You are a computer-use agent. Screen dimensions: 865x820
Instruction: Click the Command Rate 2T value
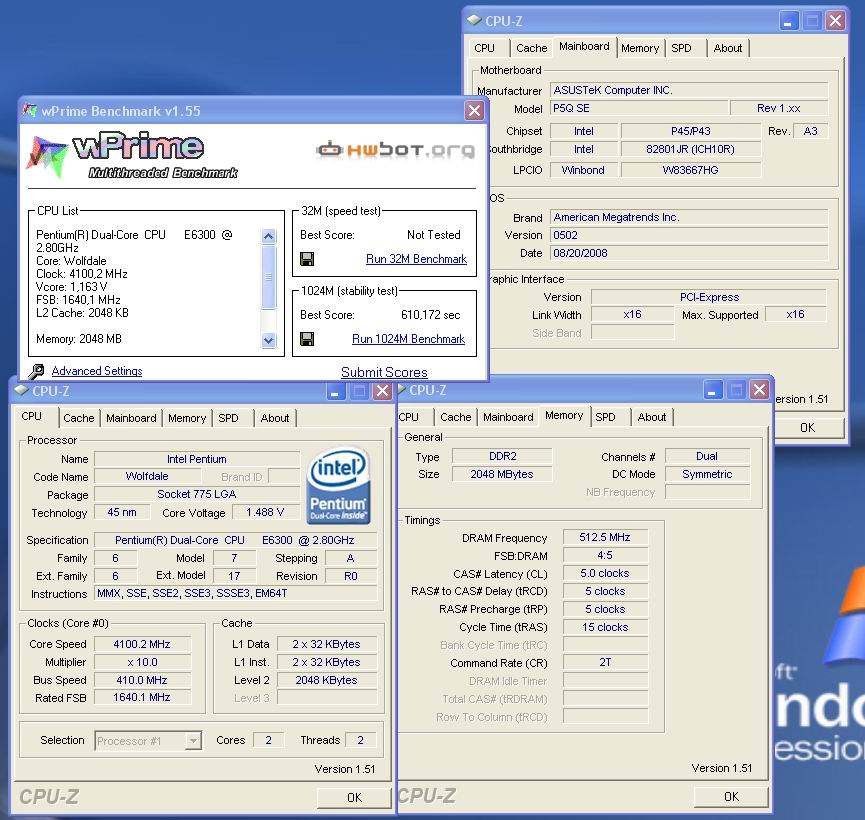coord(605,662)
